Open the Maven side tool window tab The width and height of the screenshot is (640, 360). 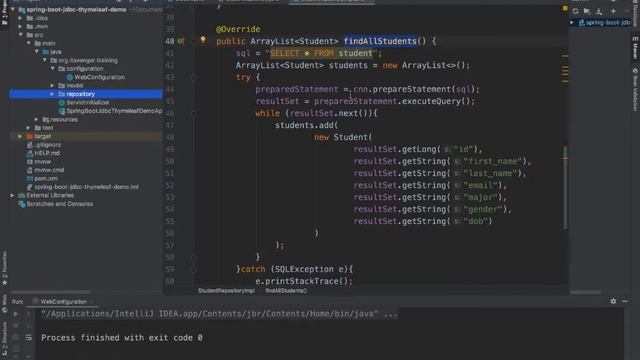coord(635,47)
